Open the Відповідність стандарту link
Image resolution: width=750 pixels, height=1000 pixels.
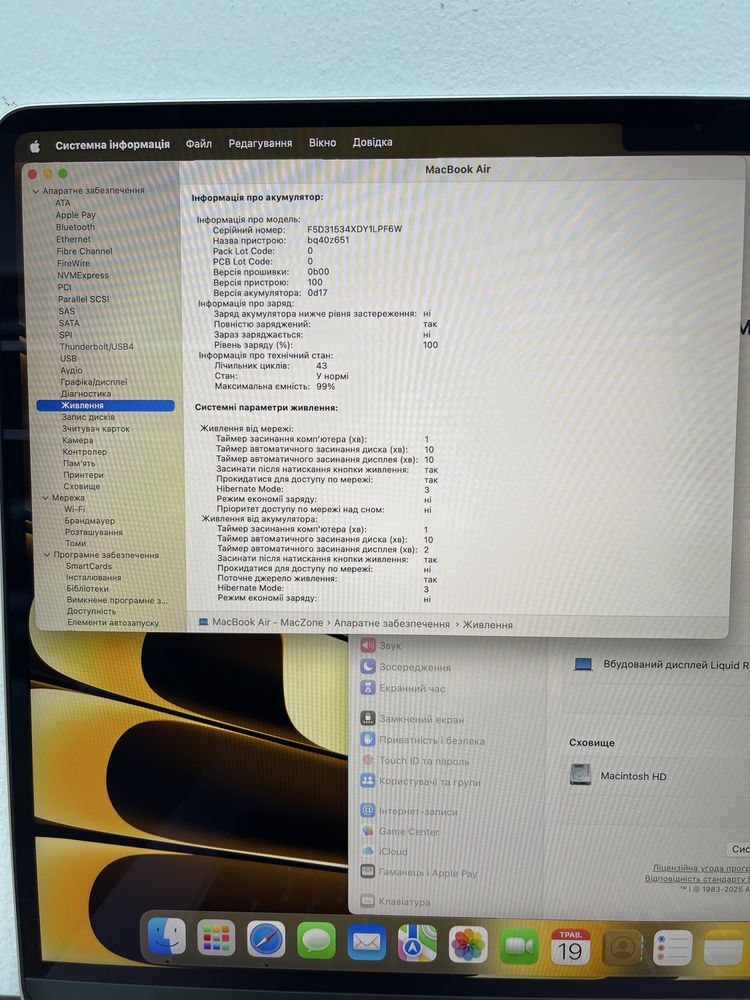(x=697, y=878)
